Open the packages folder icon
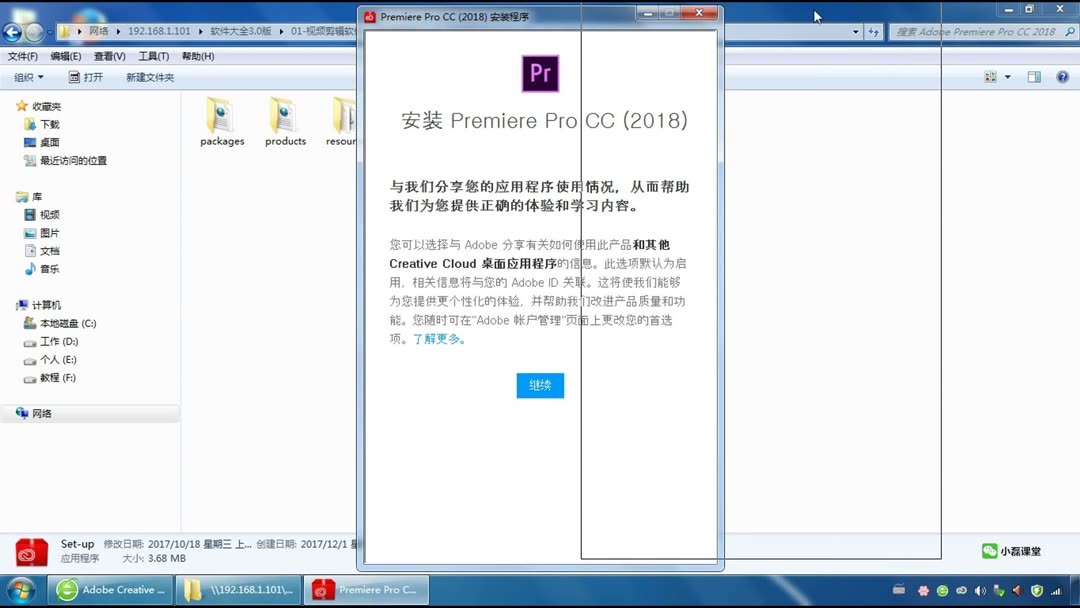Screen dimensions: 1080x608 221,115
